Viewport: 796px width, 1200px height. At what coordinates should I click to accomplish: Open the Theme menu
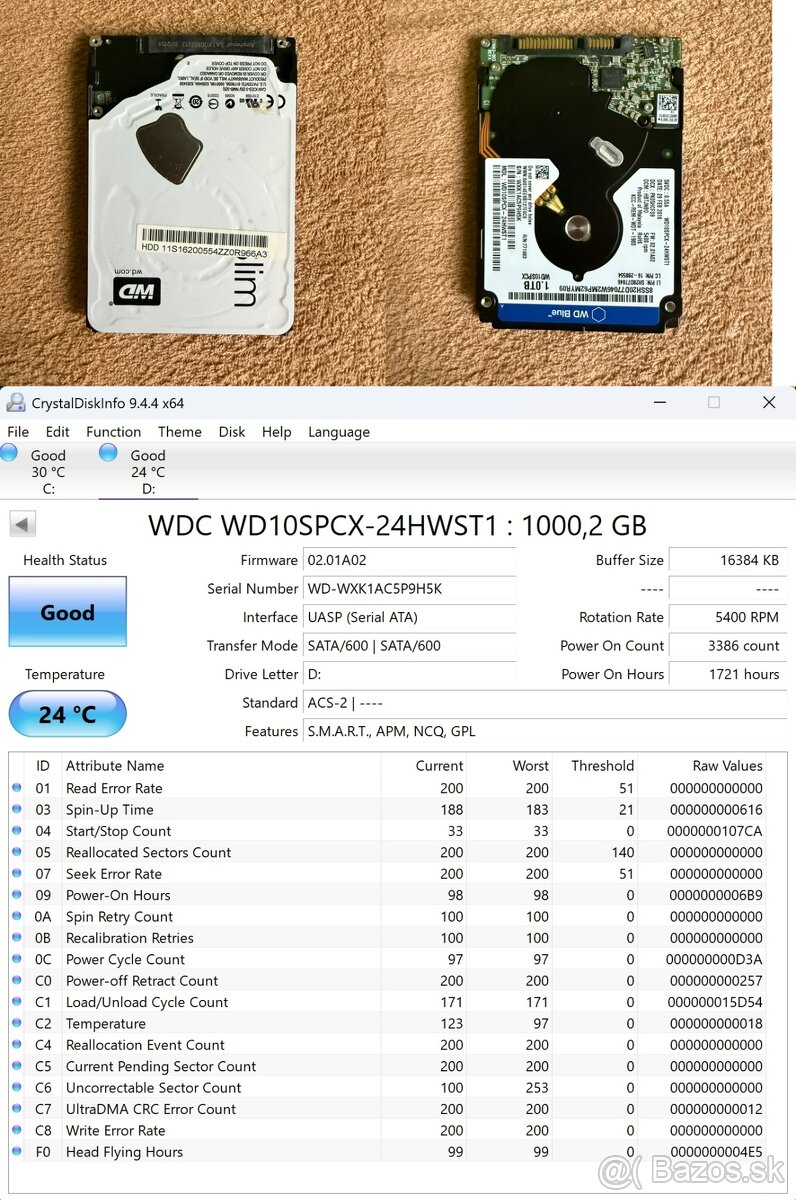tap(180, 432)
